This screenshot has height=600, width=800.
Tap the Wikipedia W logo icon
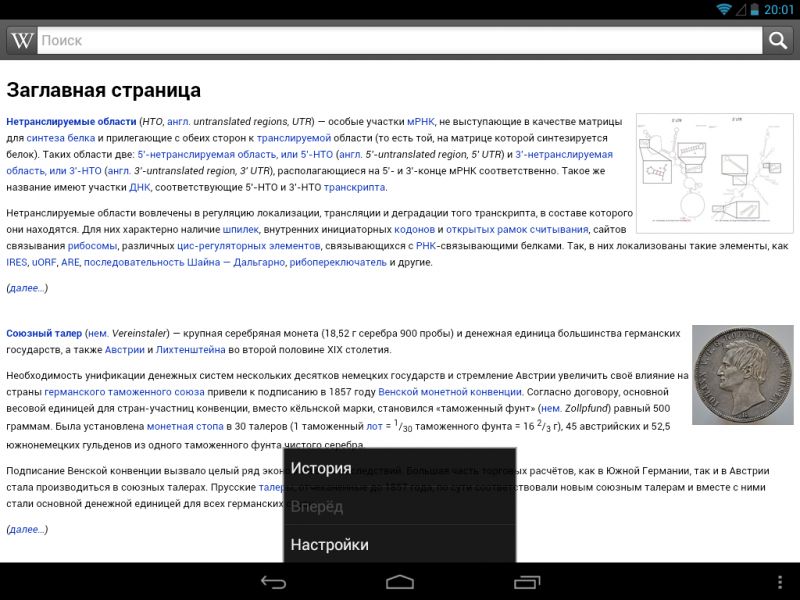pyautogui.click(x=22, y=41)
